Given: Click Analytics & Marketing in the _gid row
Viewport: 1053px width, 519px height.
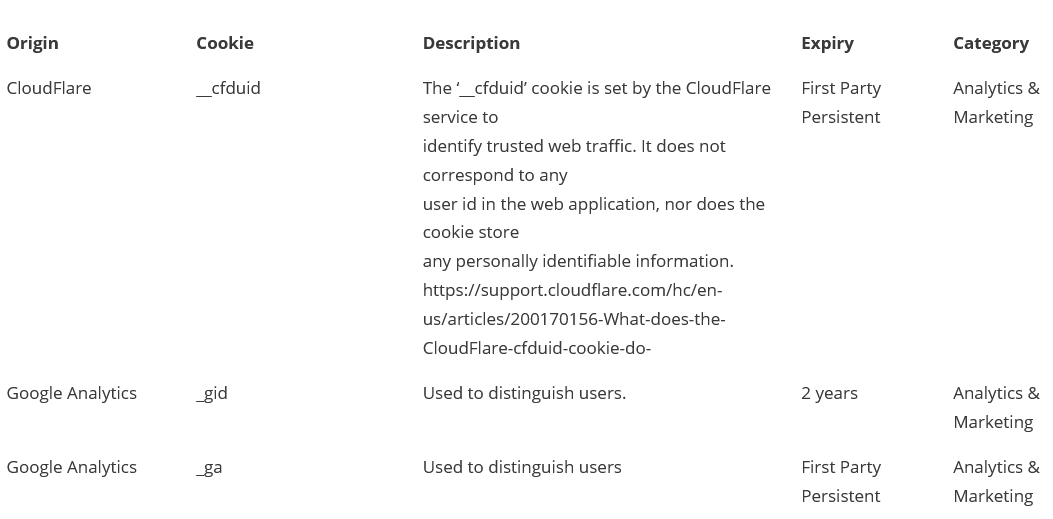Looking at the screenshot, I should coord(996,408).
